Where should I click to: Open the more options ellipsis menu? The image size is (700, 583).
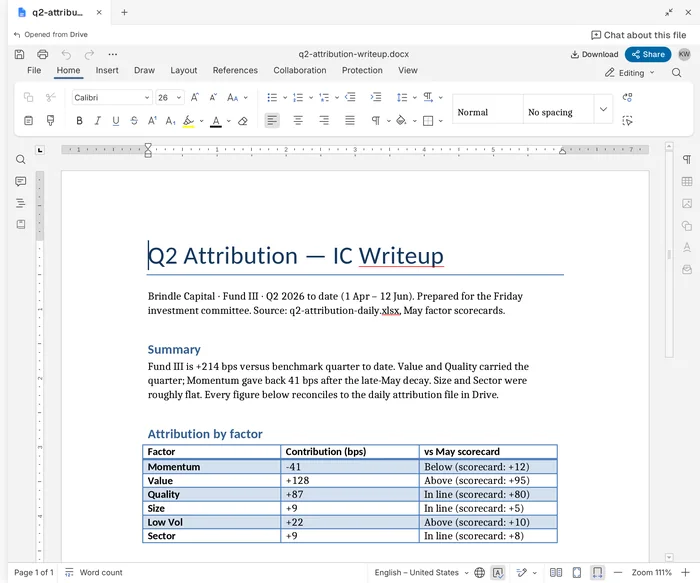pyautogui.click(x=112, y=54)
